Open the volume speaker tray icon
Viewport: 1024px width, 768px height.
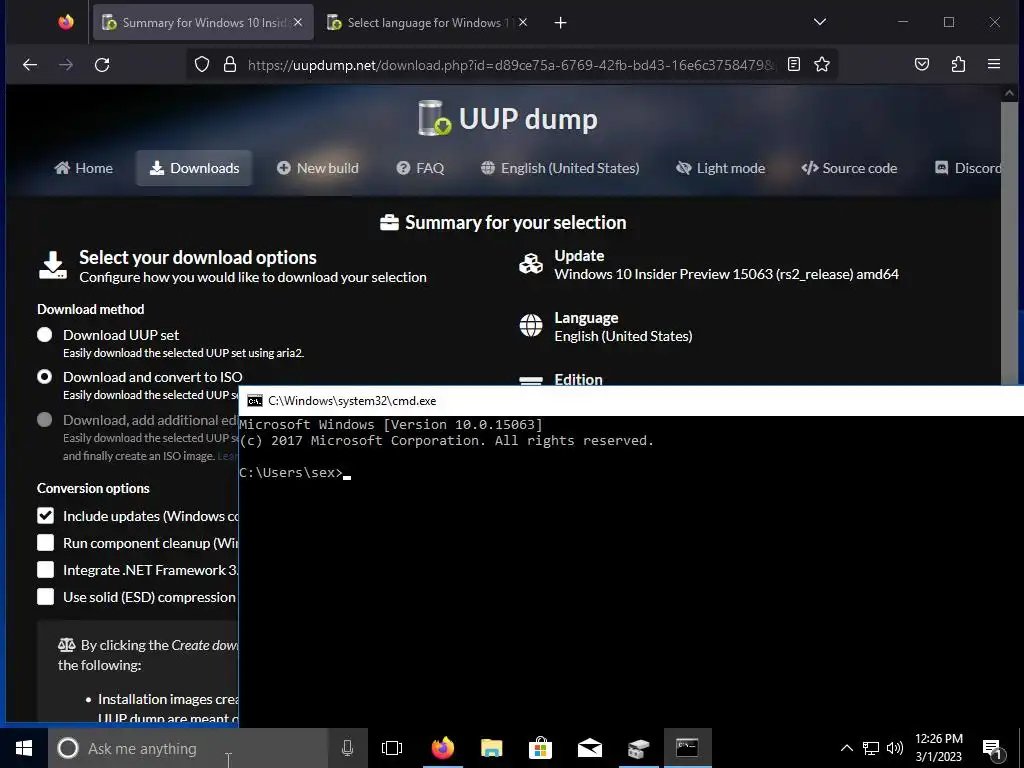click(895, 748)
